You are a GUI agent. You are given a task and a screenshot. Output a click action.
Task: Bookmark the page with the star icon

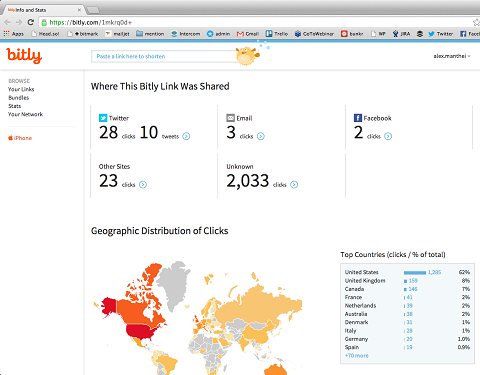[x=477, y=23]
